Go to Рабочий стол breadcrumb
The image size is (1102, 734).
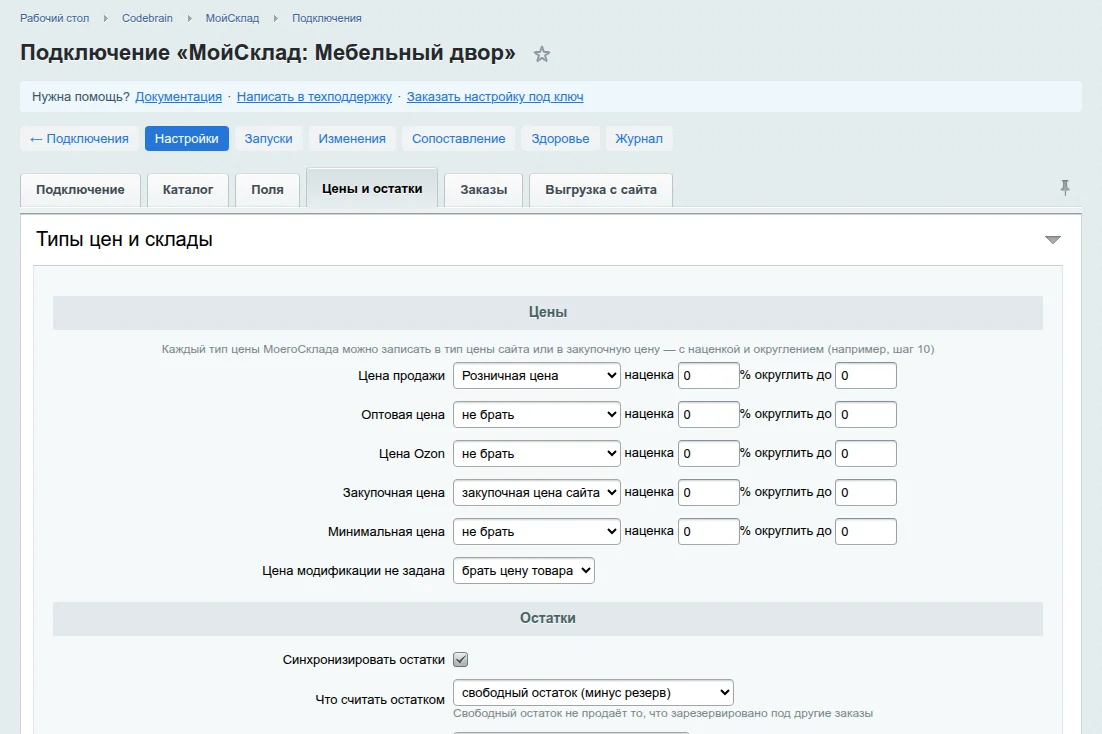coord(55,18)
